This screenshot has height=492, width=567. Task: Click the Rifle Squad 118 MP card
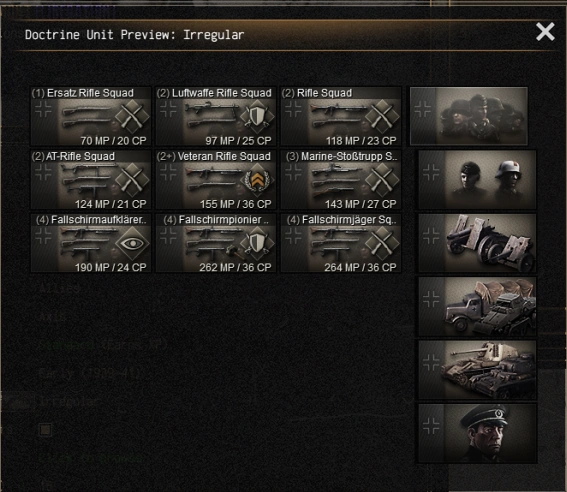(x=341, y=116)
